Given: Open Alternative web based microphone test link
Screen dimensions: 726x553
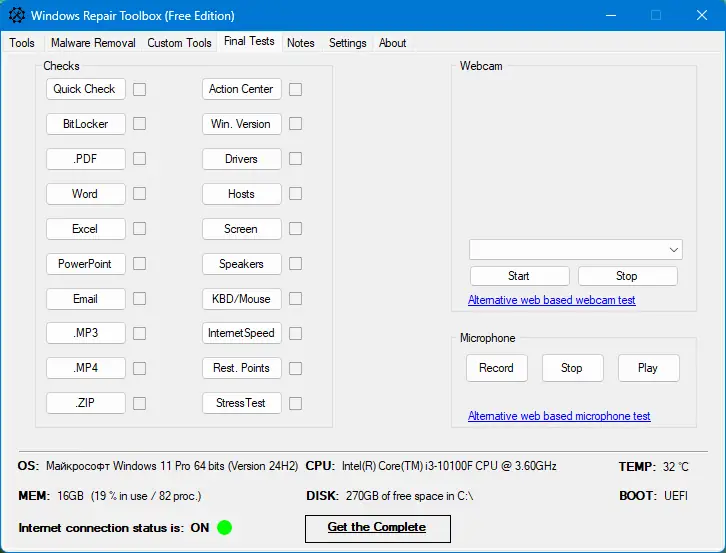Looking at the screenshot, I should [x=559, y=416].
